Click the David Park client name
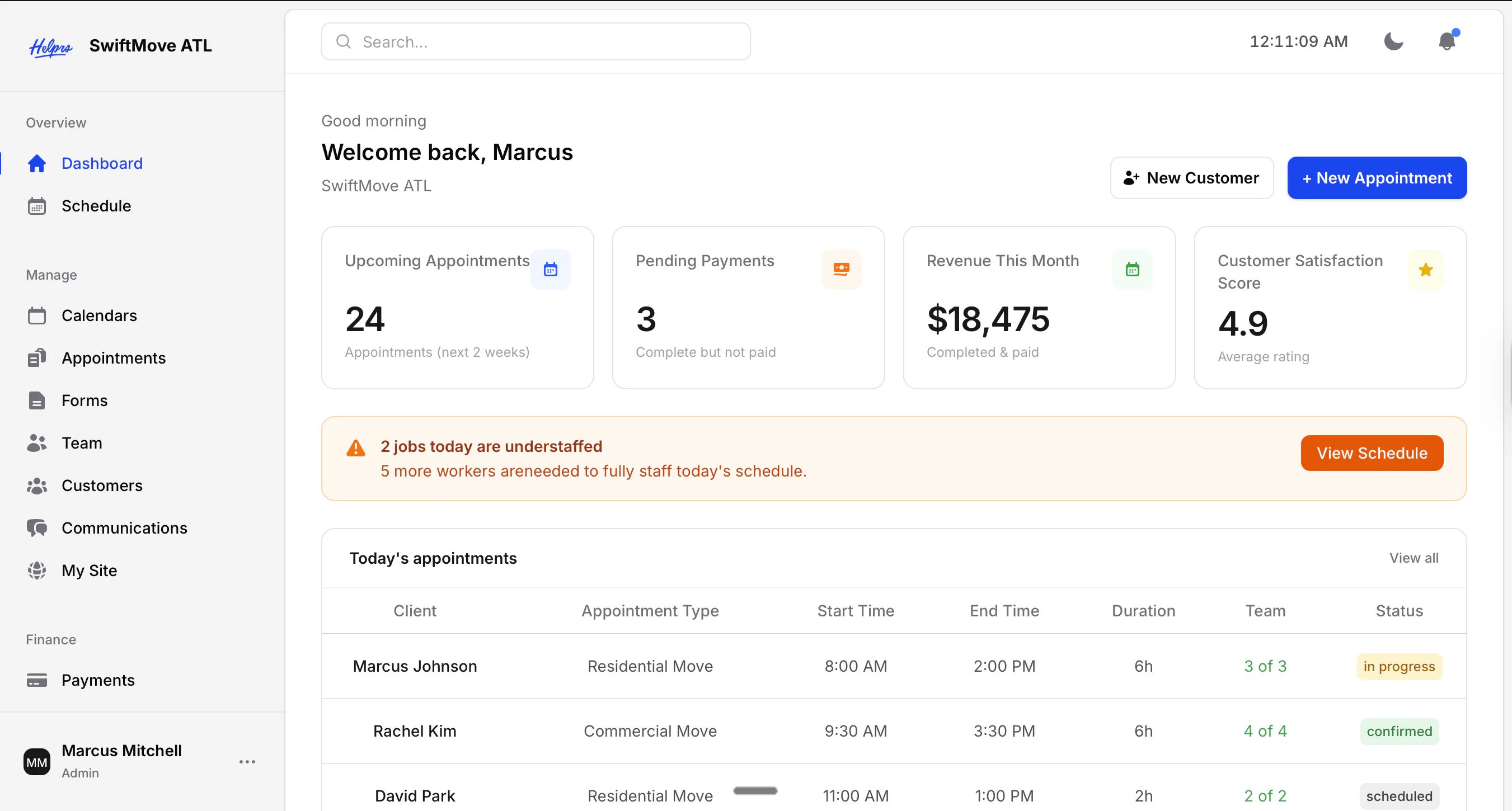Viewport: 1512px width, 811px height. click(x=415, y=796)
